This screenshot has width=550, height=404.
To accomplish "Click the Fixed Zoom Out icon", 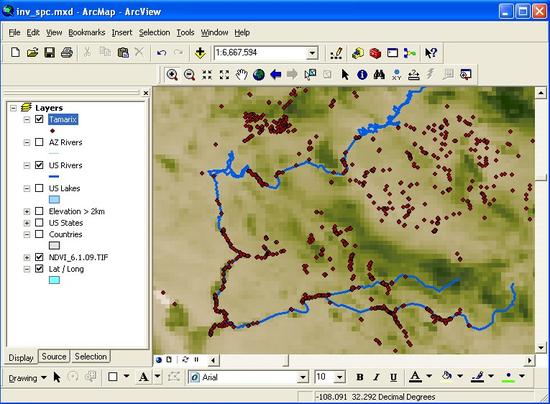I will pos(224,75).
